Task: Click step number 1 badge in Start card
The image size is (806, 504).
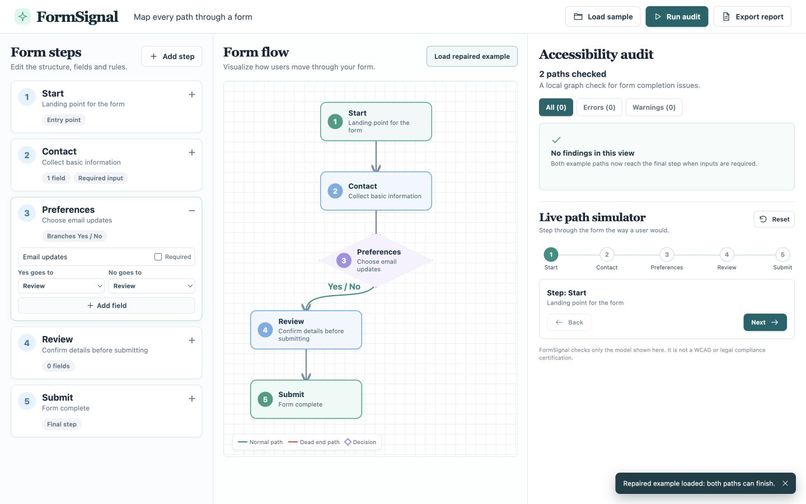Action: point(27,97)
